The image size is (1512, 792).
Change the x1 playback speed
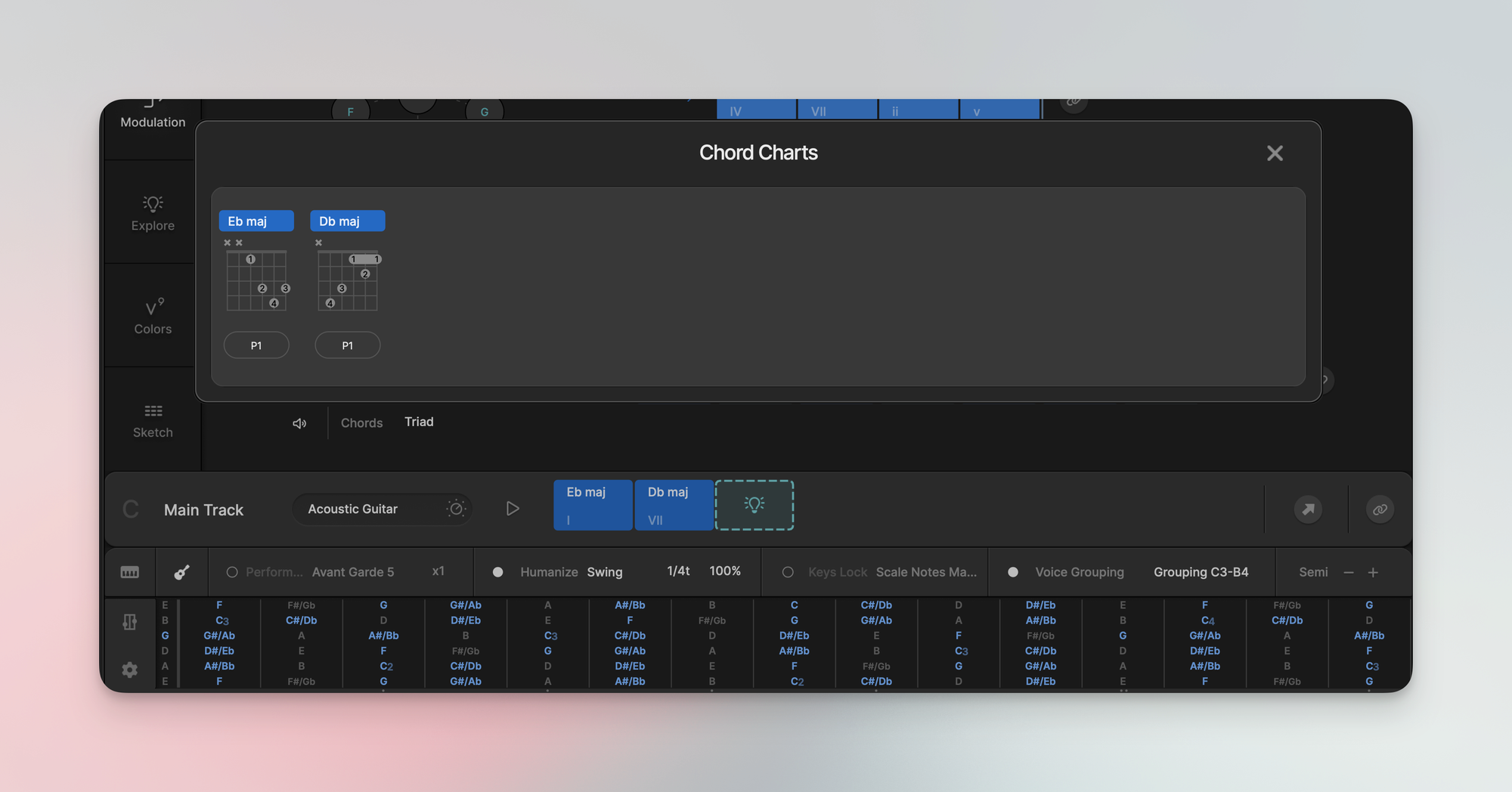point(438,571)
